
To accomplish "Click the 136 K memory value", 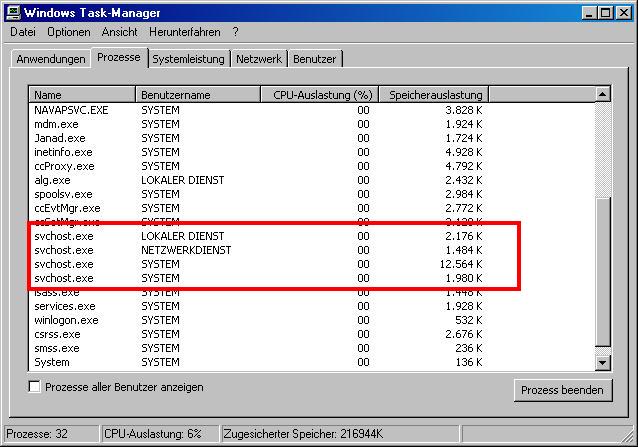I will click(x=469, y=362).
